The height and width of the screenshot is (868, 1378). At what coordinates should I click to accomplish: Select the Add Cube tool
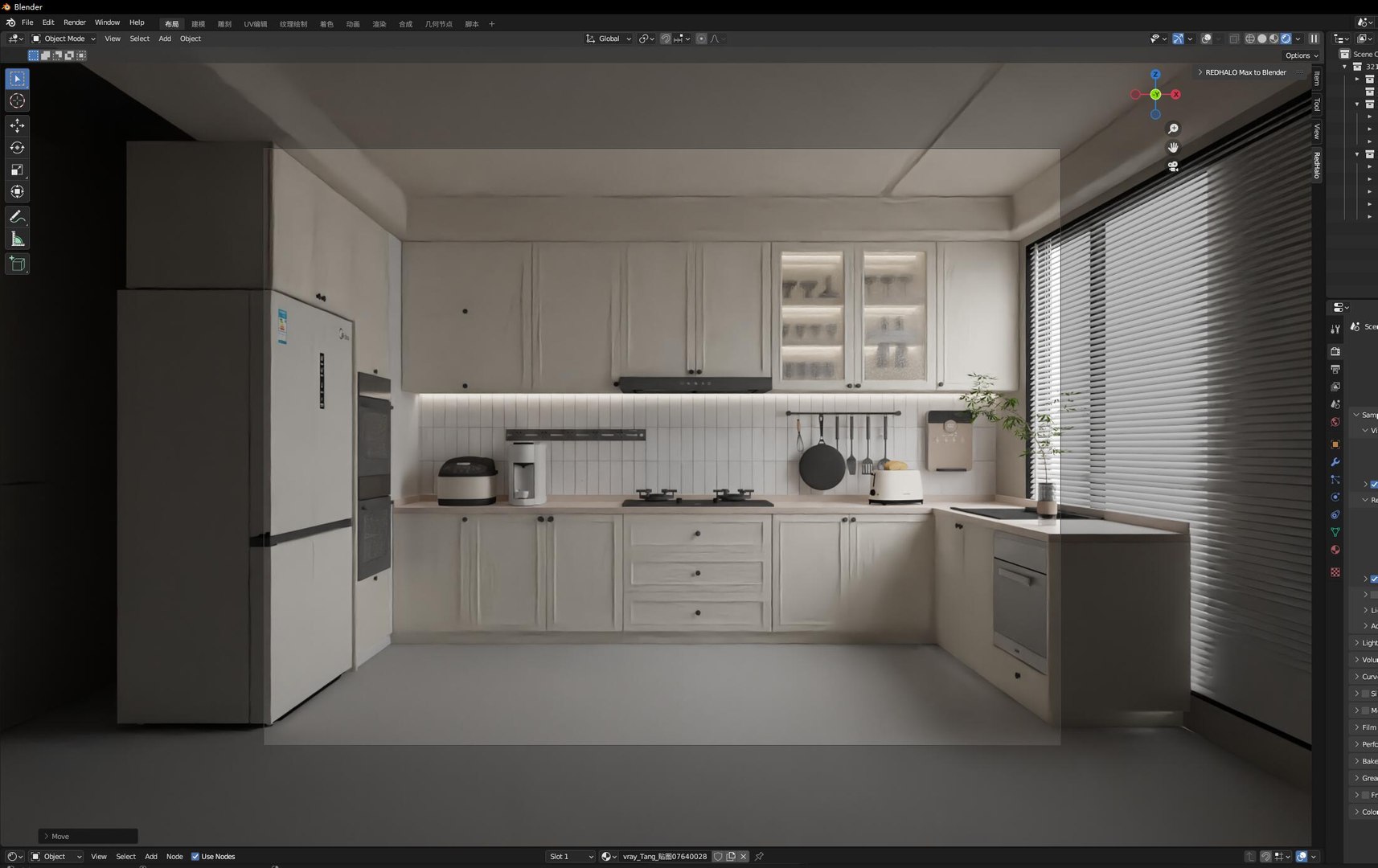pos(17,264)
